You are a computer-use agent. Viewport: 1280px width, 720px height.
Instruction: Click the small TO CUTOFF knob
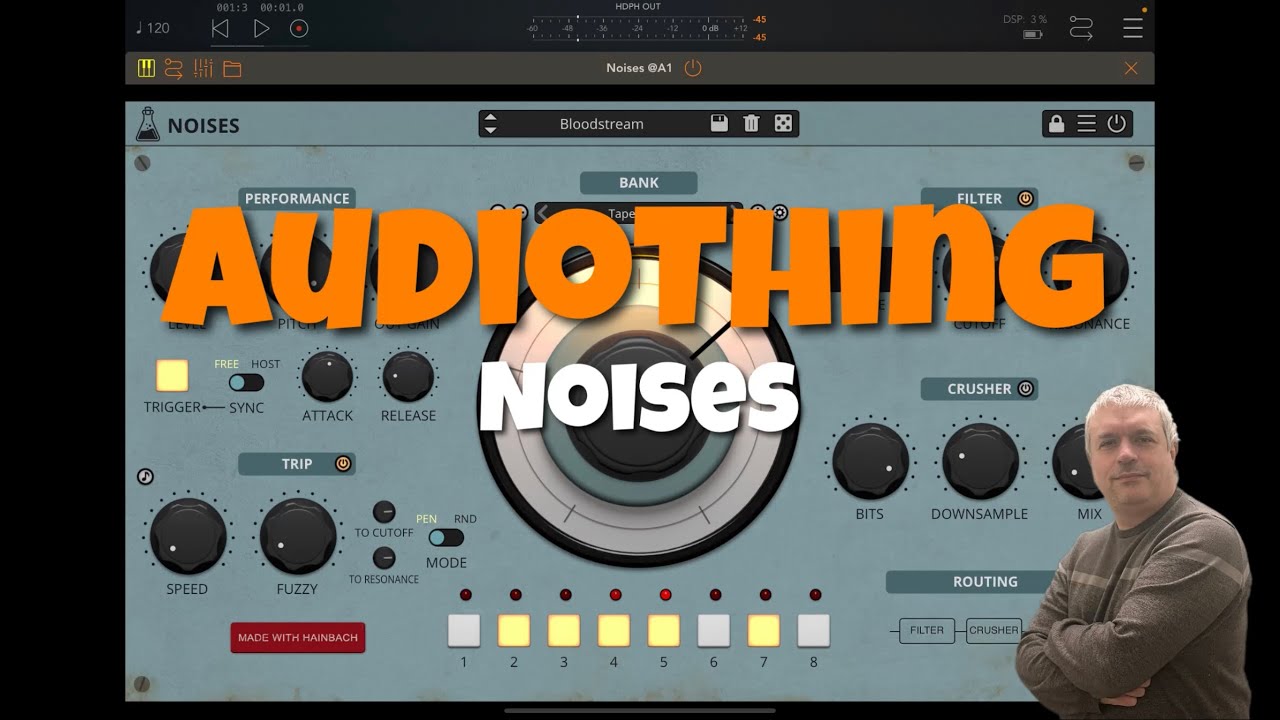point(384,512)
